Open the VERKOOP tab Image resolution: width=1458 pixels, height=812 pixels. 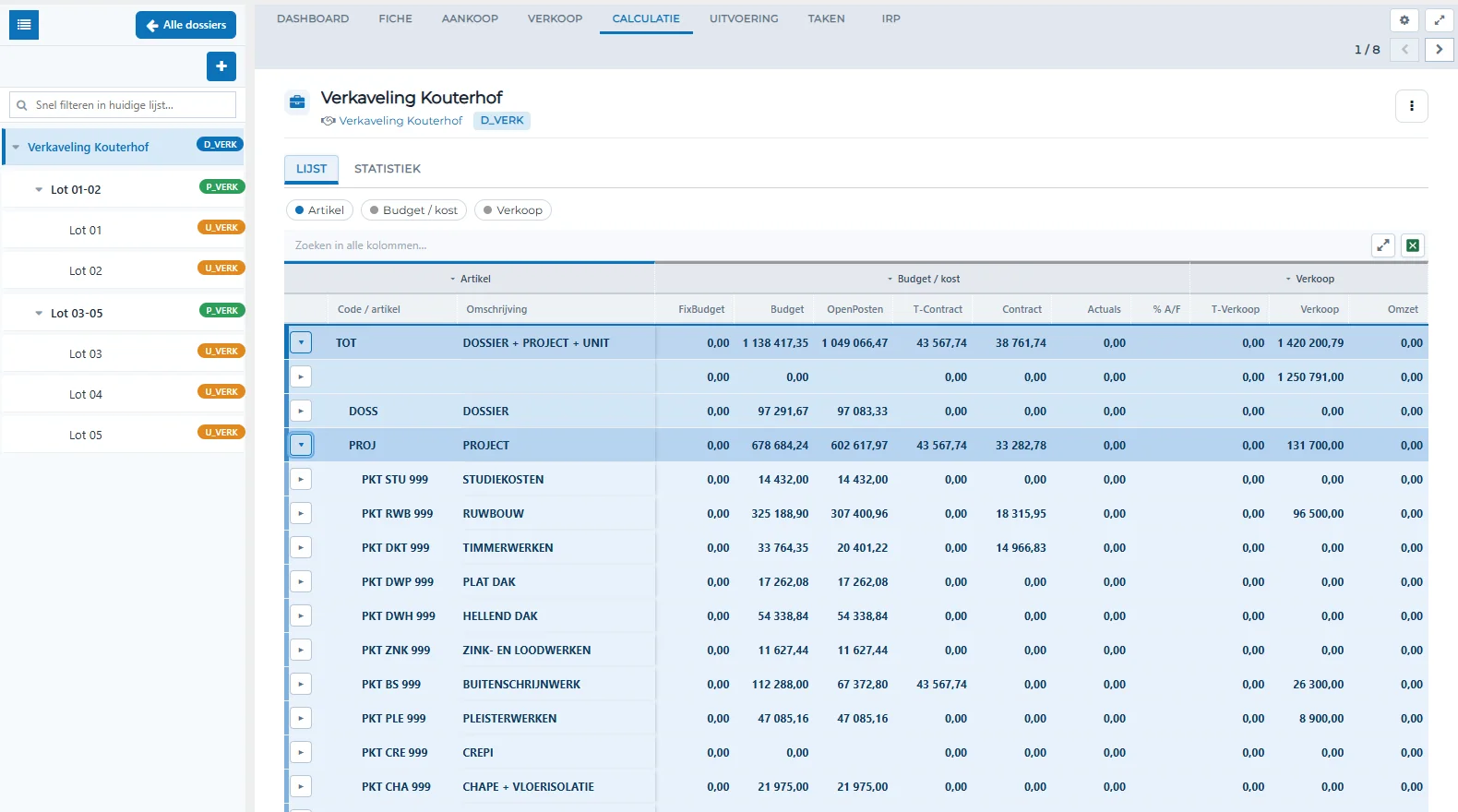tap(555, 18)
